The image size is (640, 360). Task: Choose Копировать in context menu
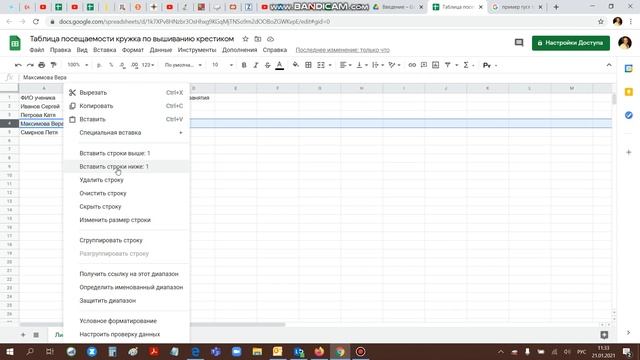click(x=126, y=106)
